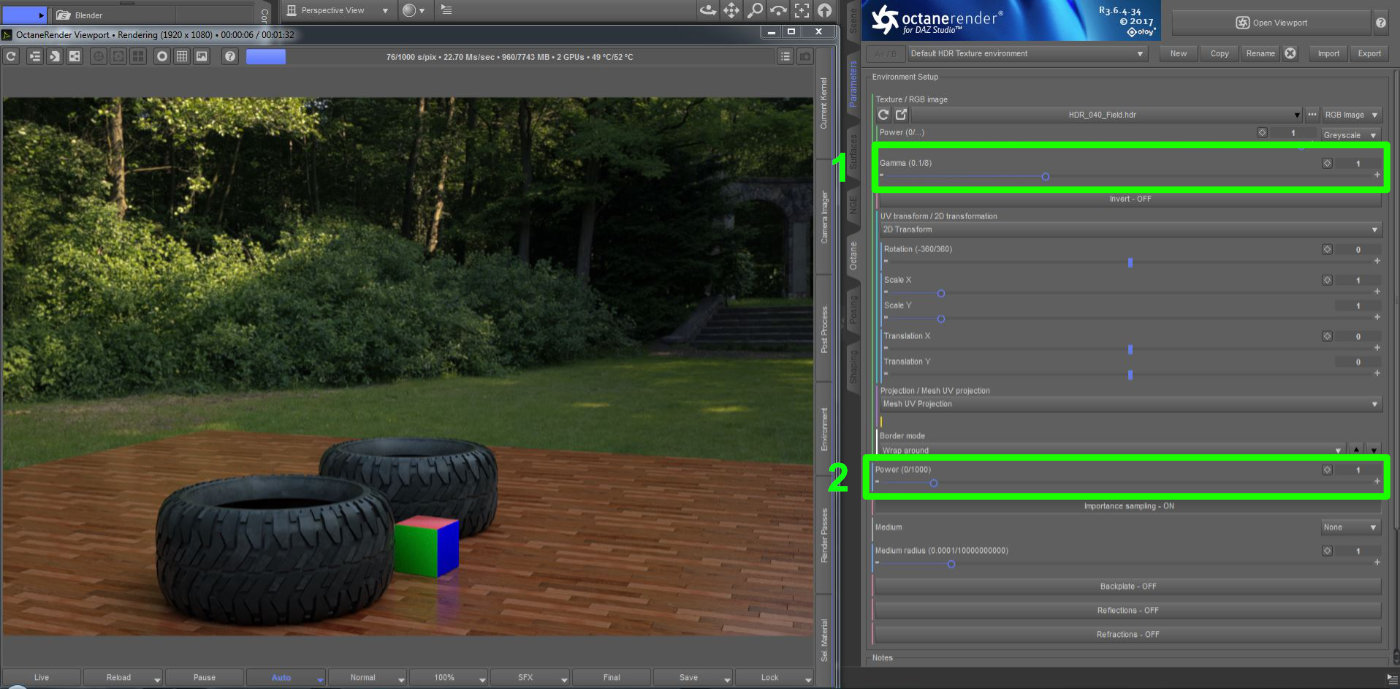Reload the HDR texture image icon
This screenshot has width=1400, height=689.
pos(883,115)
